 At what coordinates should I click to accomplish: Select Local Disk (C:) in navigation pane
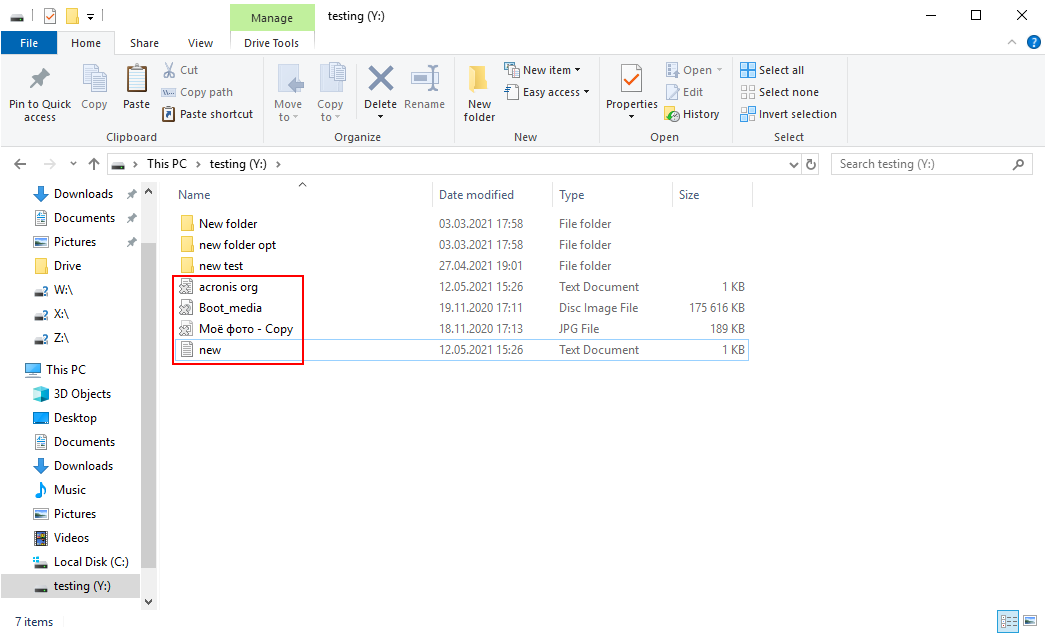tap(90, 562)
